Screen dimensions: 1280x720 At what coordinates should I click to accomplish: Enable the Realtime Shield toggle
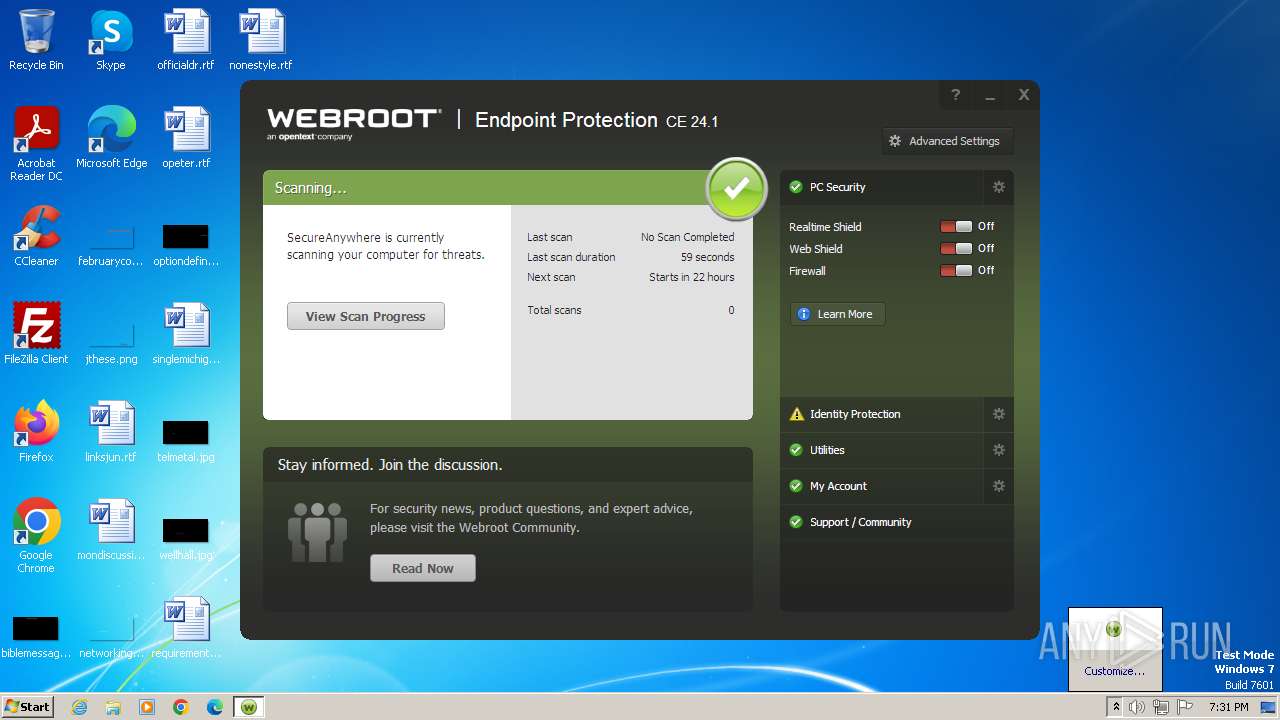pos(956,227)
